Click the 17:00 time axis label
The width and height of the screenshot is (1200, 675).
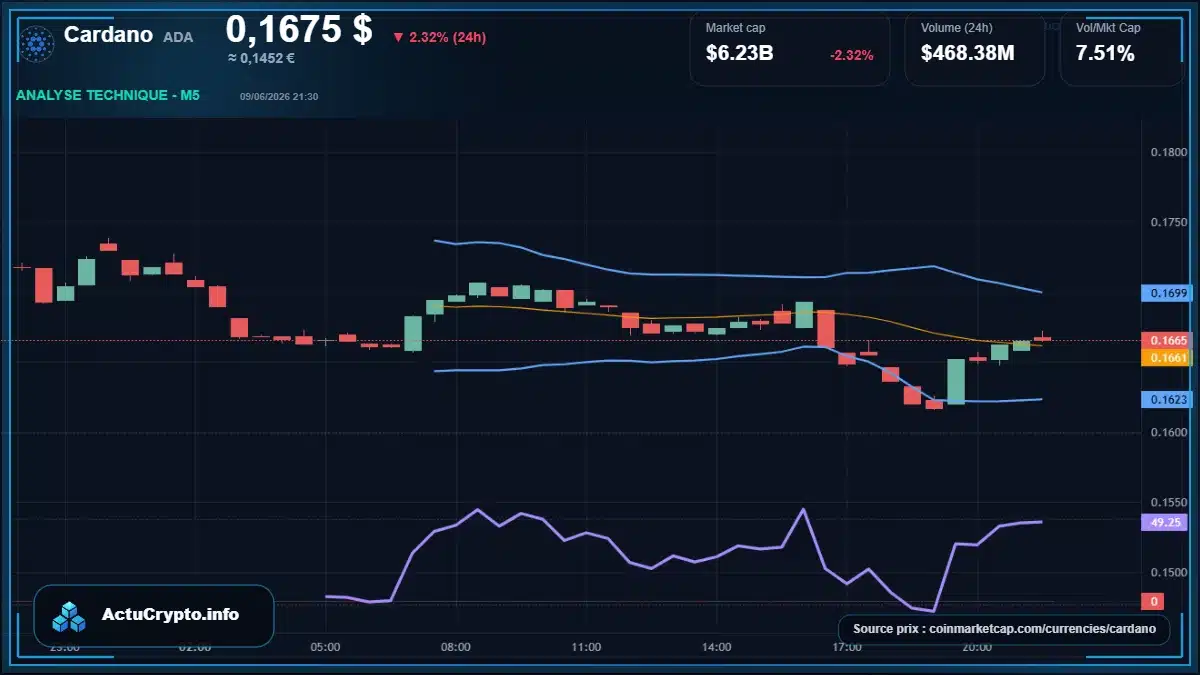[846, 647]
